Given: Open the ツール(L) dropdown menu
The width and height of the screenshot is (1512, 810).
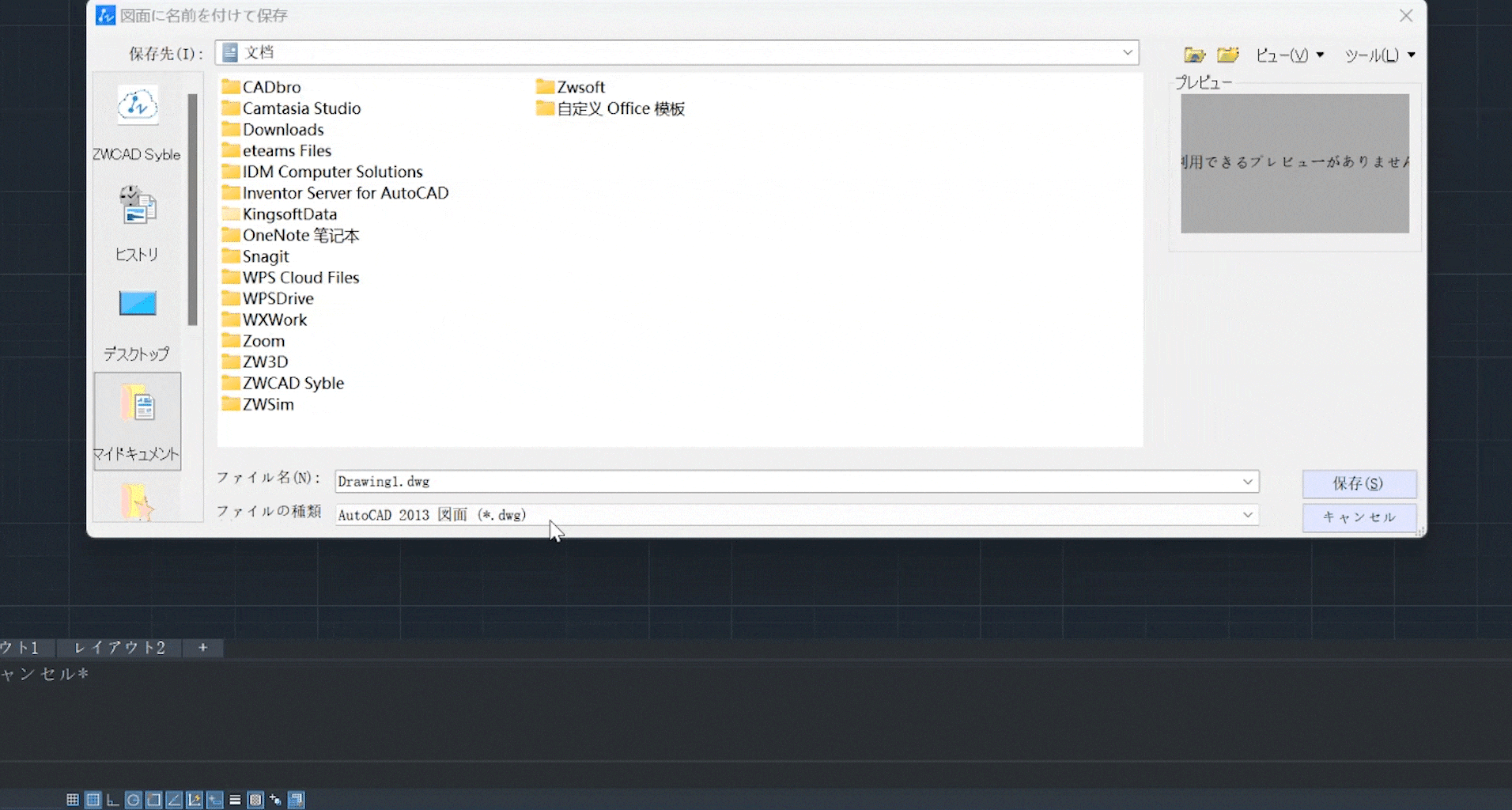Looking at the screenshot, I should pyautogui.click(x=1380, y=55).
